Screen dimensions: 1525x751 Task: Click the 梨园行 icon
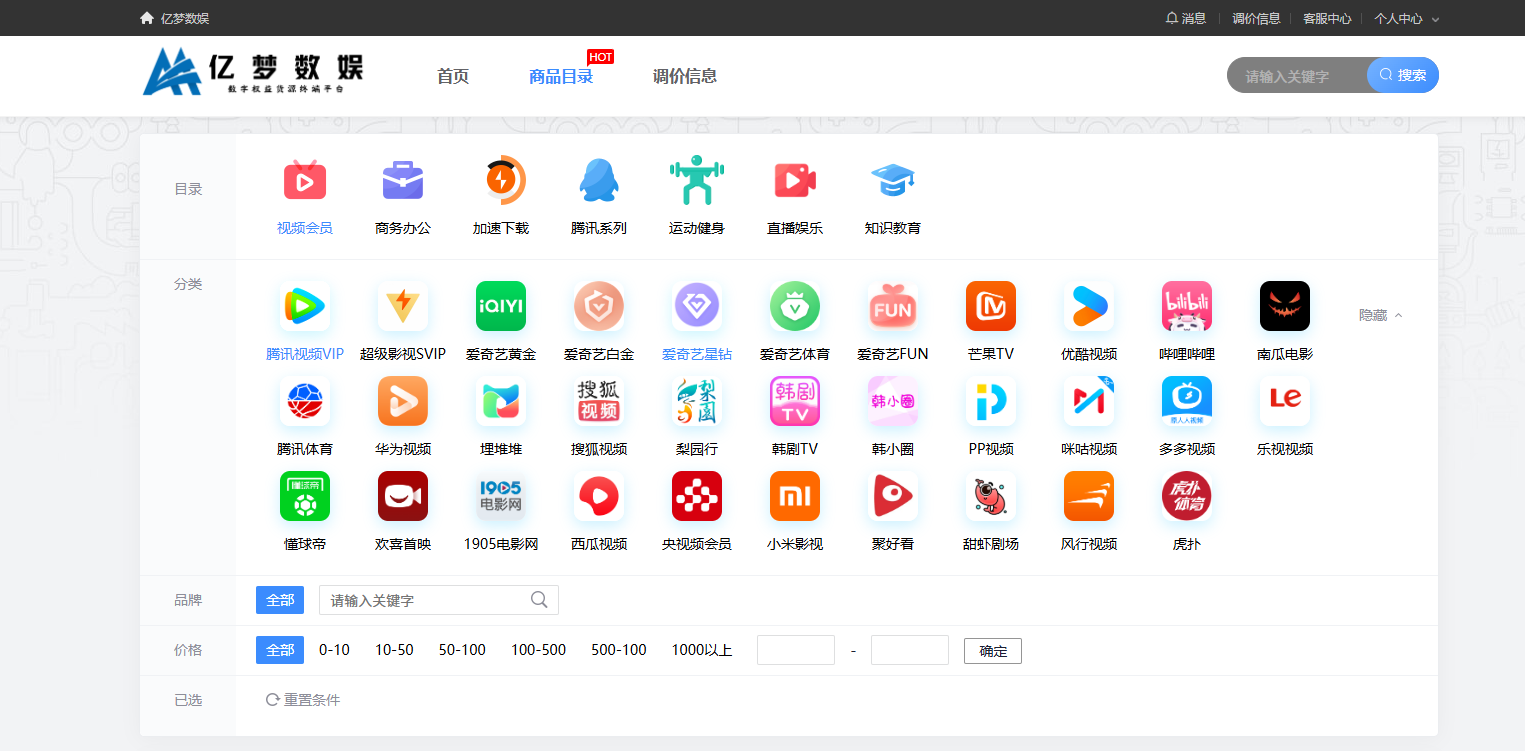click(x=697, y=401)
